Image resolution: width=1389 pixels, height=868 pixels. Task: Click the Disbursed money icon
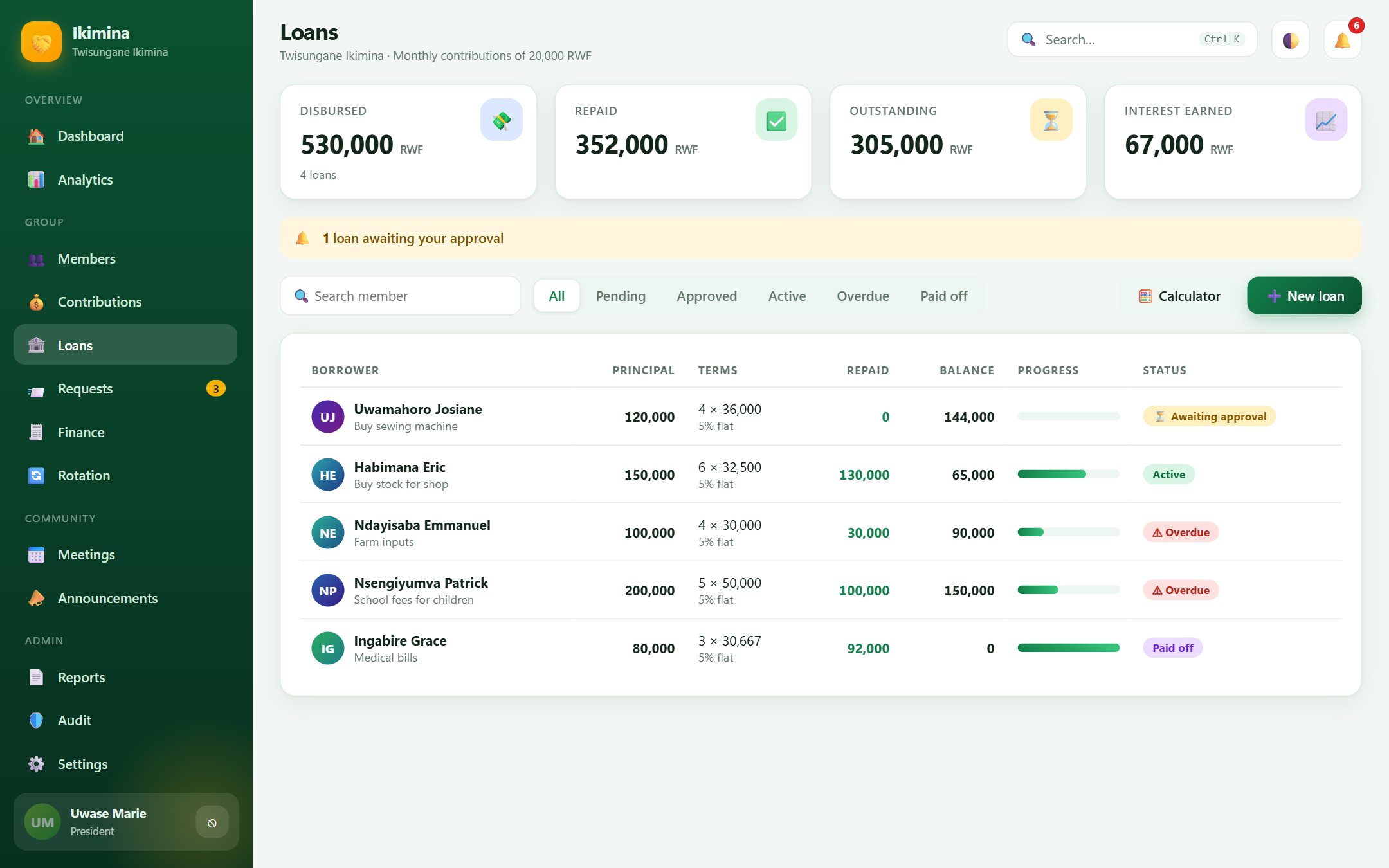tap(501, 120)
